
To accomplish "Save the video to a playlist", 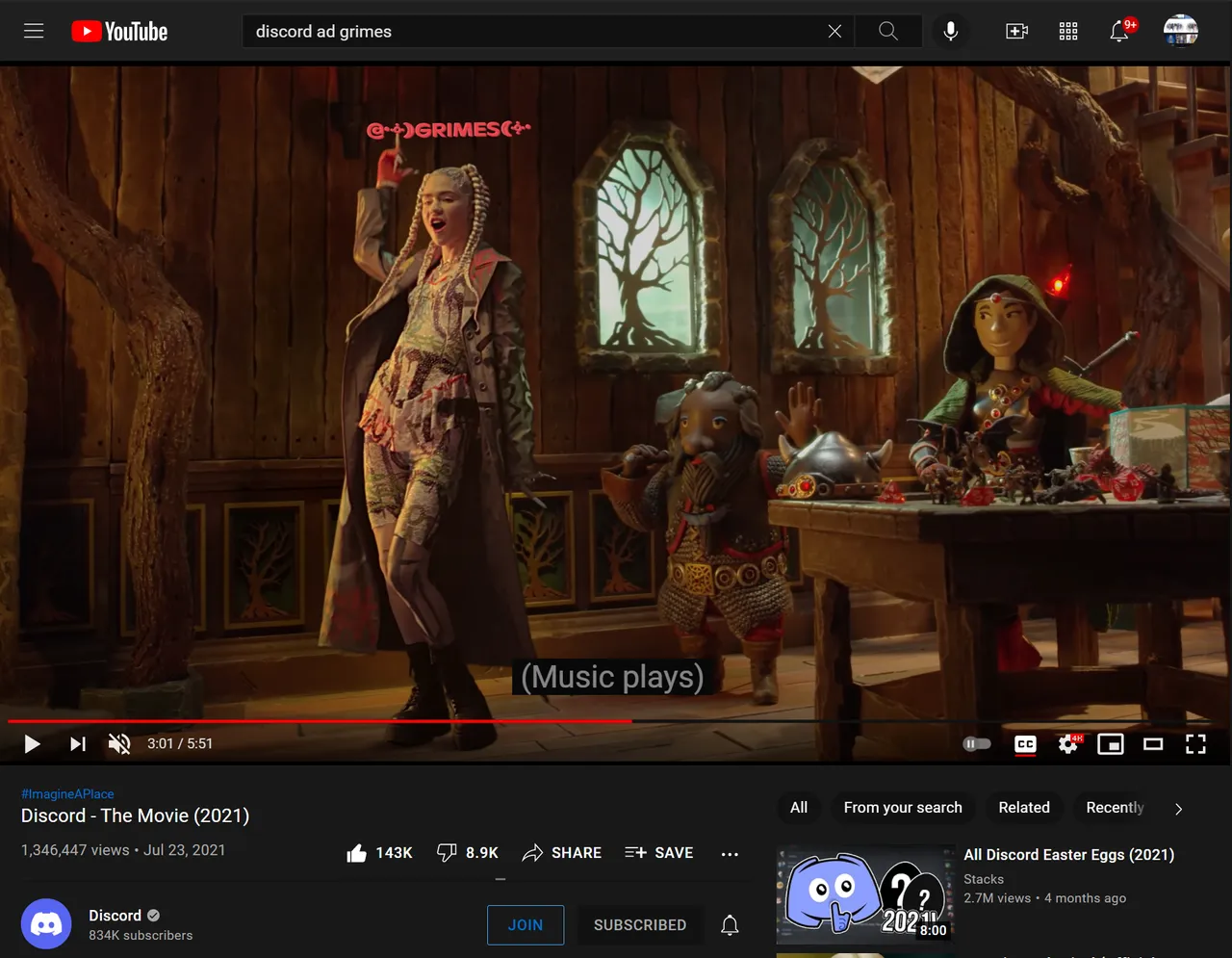I will point(659,853).
